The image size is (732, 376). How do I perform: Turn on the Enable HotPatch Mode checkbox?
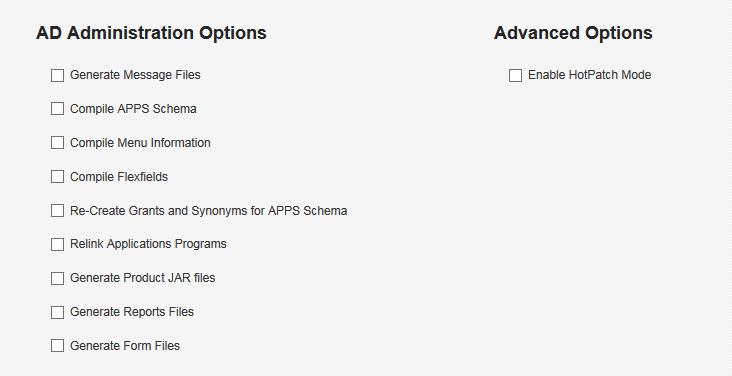click(515, 75)
